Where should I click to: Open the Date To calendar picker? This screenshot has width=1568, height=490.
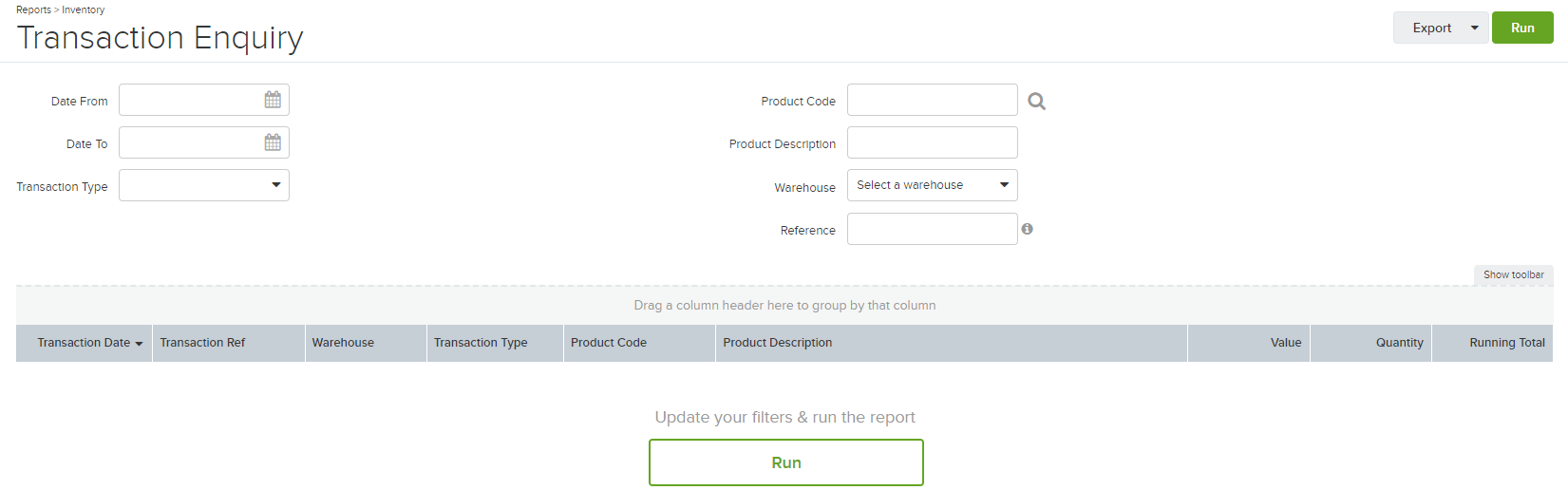[273, 142]
